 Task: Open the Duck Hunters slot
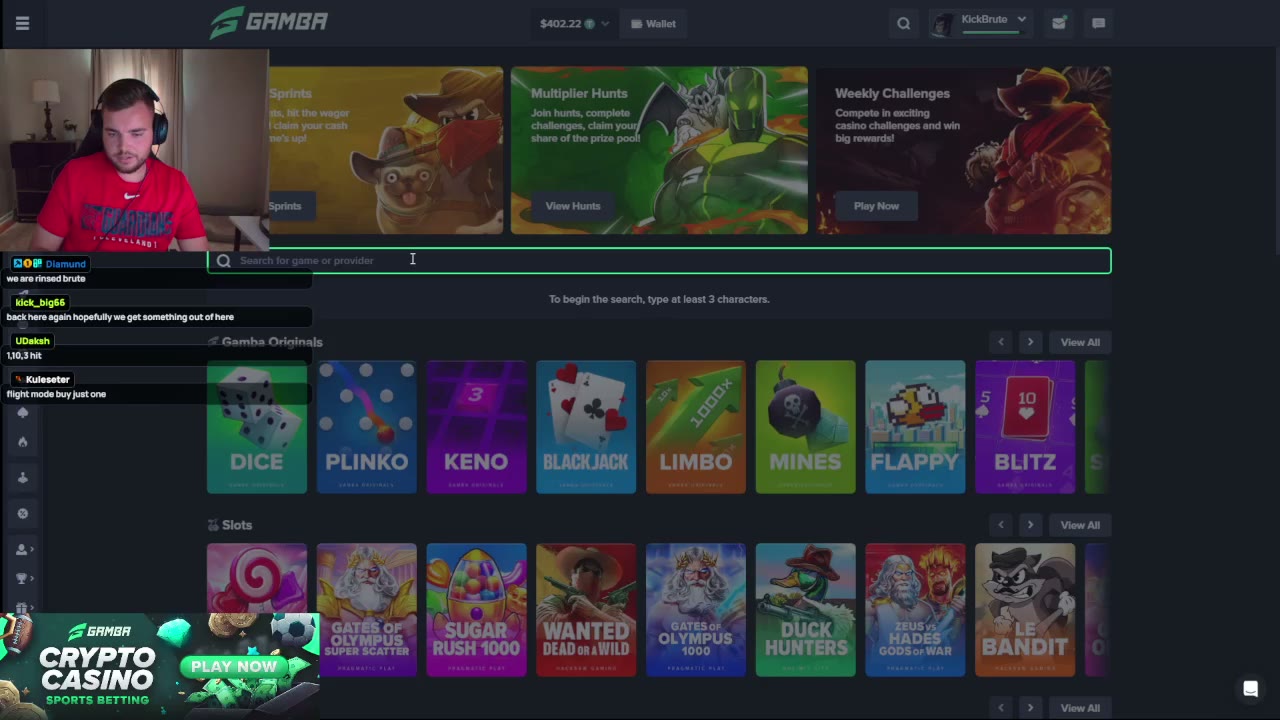[806, 610]
